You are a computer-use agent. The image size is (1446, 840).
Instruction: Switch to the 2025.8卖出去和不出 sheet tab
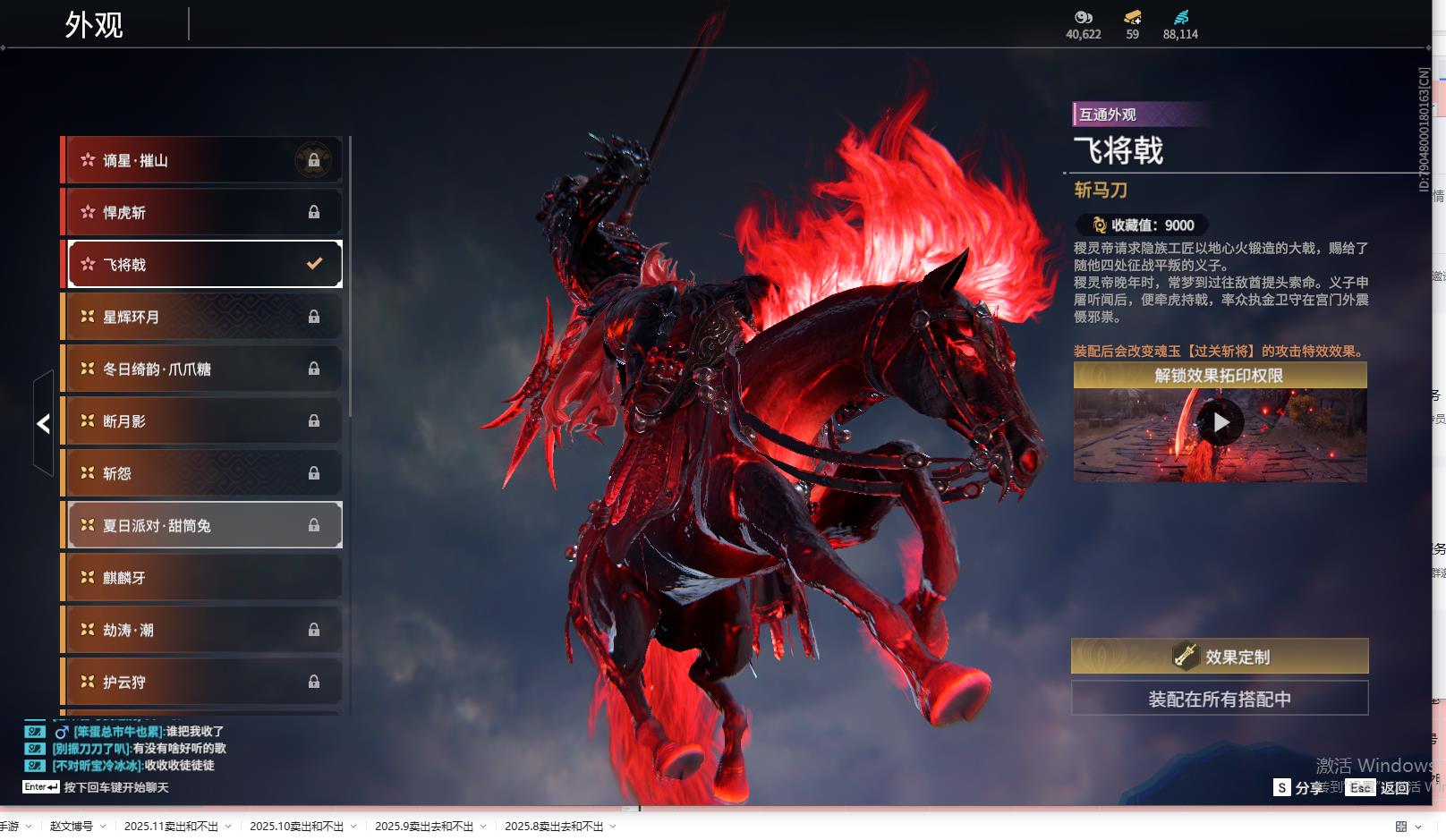554,827
